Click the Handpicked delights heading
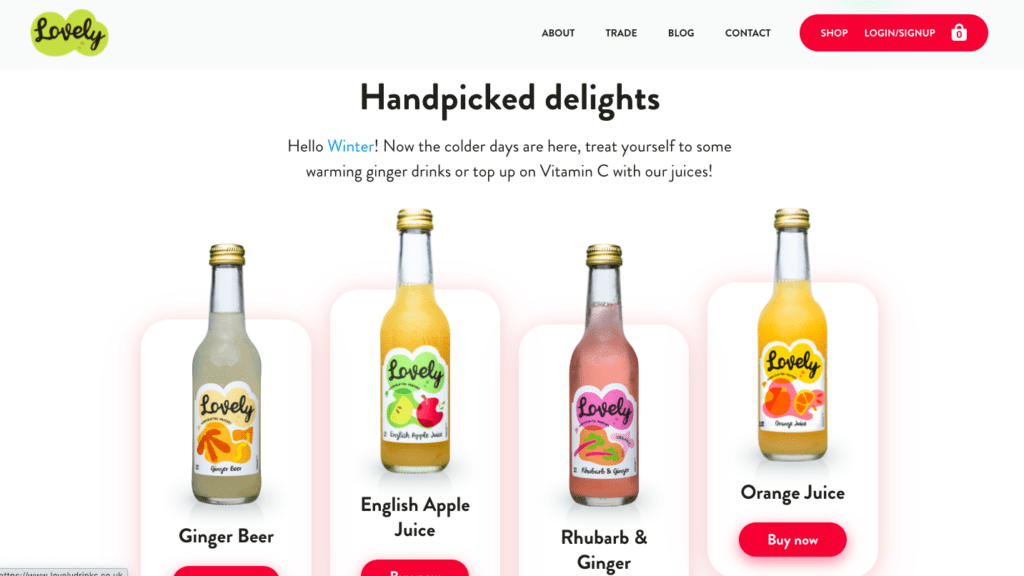The width and height of the screenshot is (1024, 576). (509, 99)
